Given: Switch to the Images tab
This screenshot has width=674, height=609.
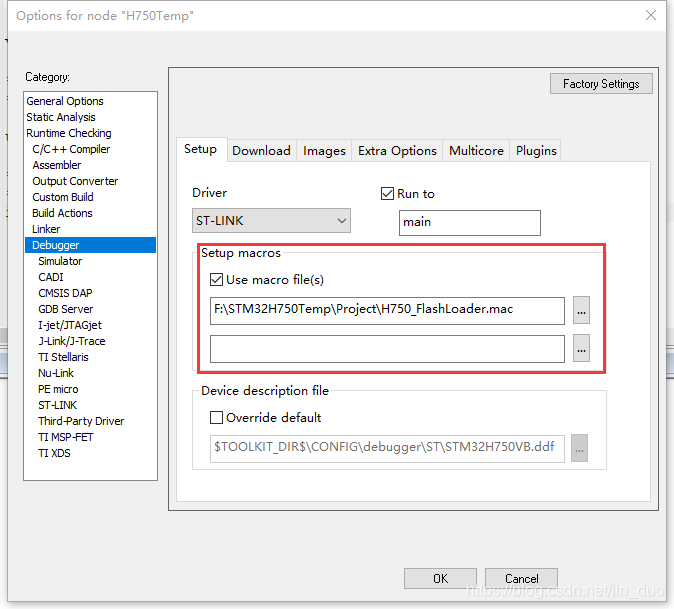Looking at the screenshot, I should (324, 151).
